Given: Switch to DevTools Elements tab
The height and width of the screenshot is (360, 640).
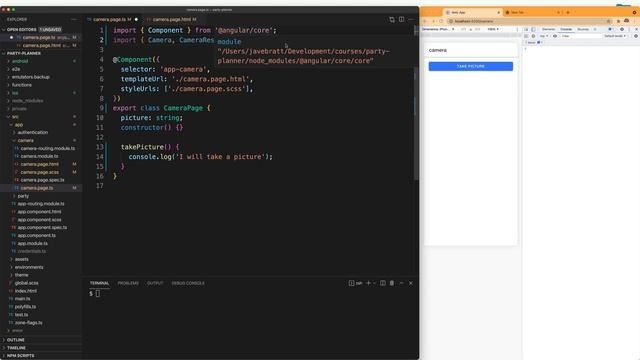Looking at the screenshot, I should point(548,29).
